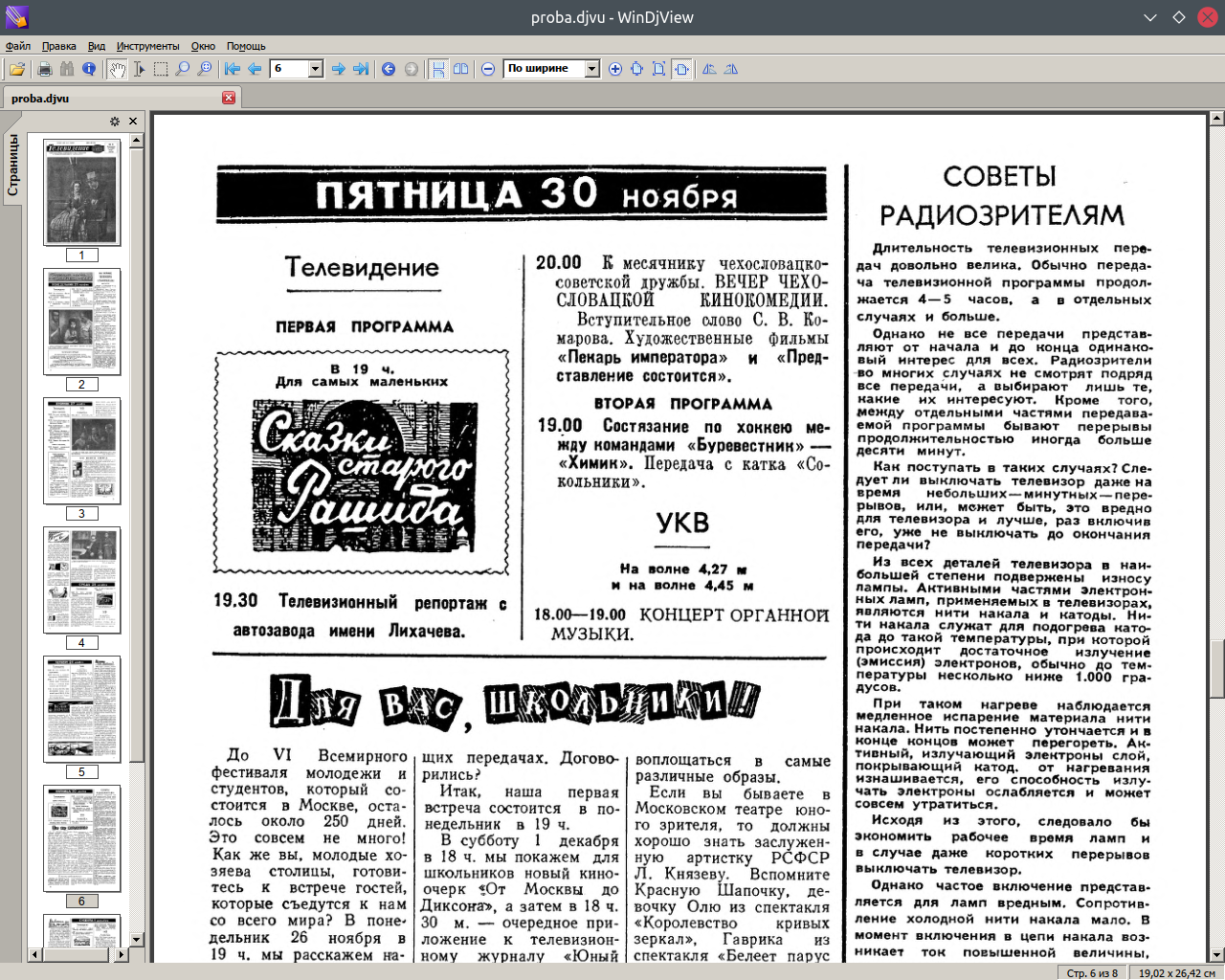Open the Вид menu
This screenshot has width=1225, height=980.
click(x=97, y=46)
